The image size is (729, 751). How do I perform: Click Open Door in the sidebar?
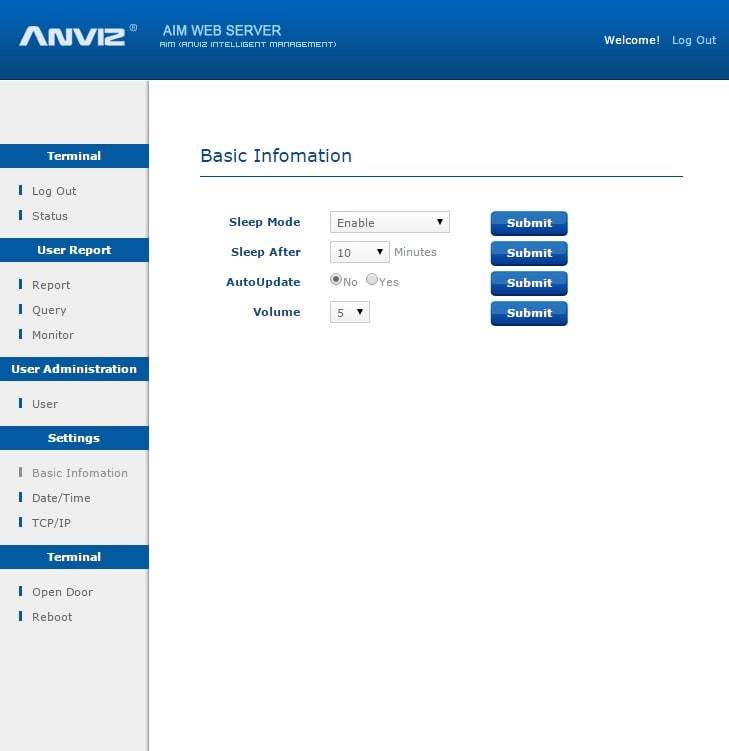62,592
